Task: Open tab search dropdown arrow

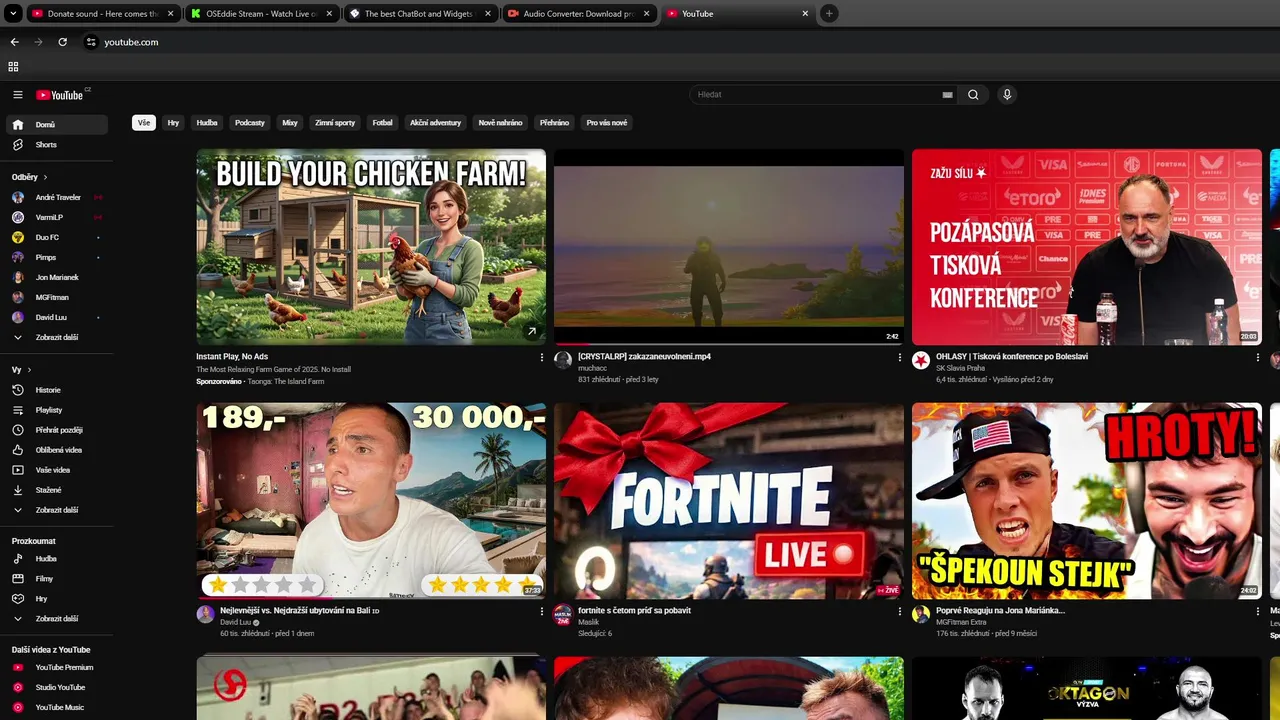Action: click(x=13, y=14)
